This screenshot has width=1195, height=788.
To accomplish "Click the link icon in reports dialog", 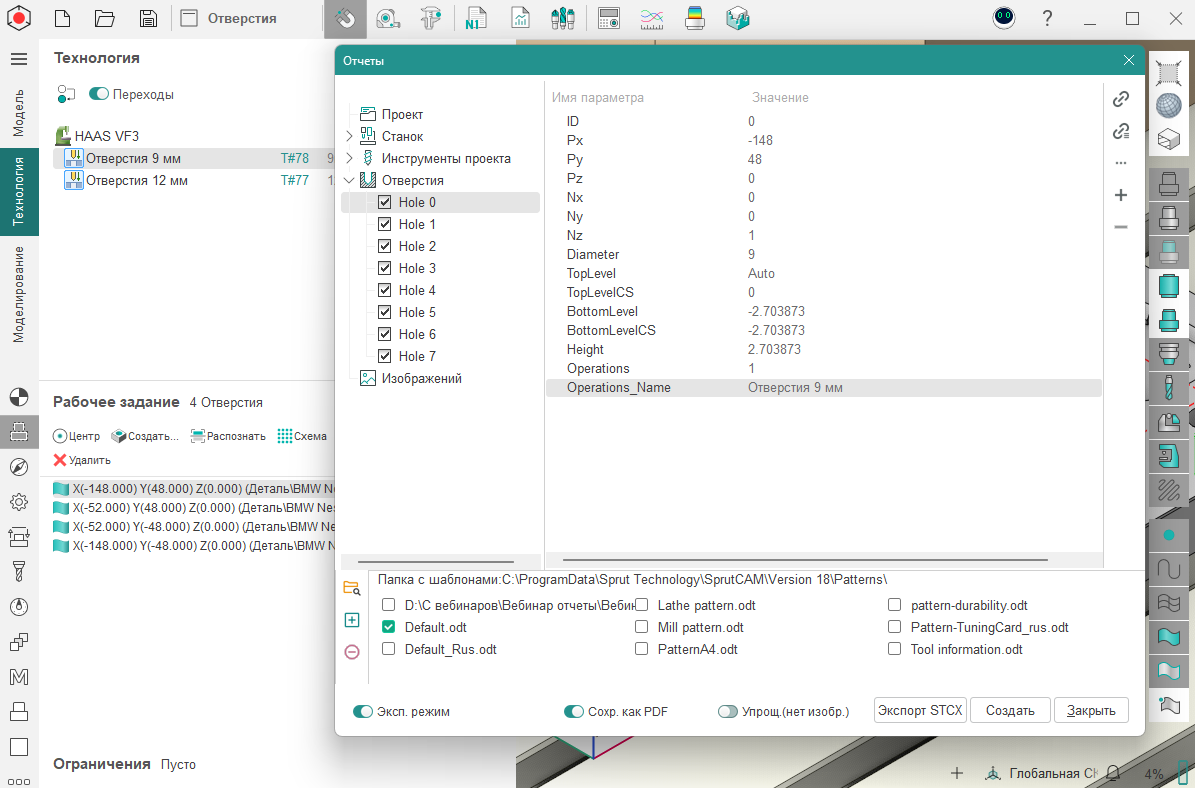I will [x=1121, y=99].
